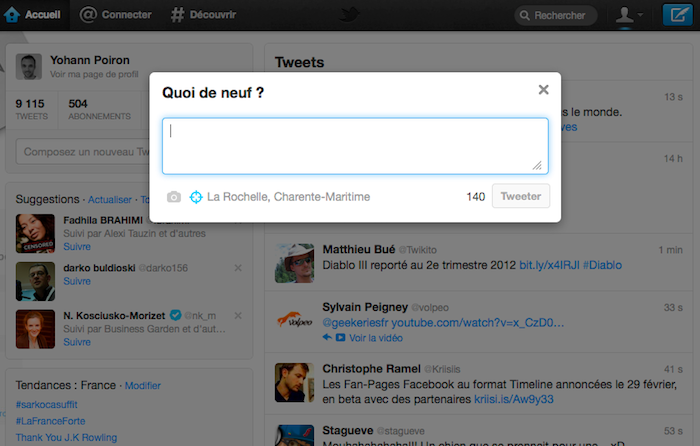Click video play icon before Voir la vidéo
The image size is (700, 446).
coord(340,338)
